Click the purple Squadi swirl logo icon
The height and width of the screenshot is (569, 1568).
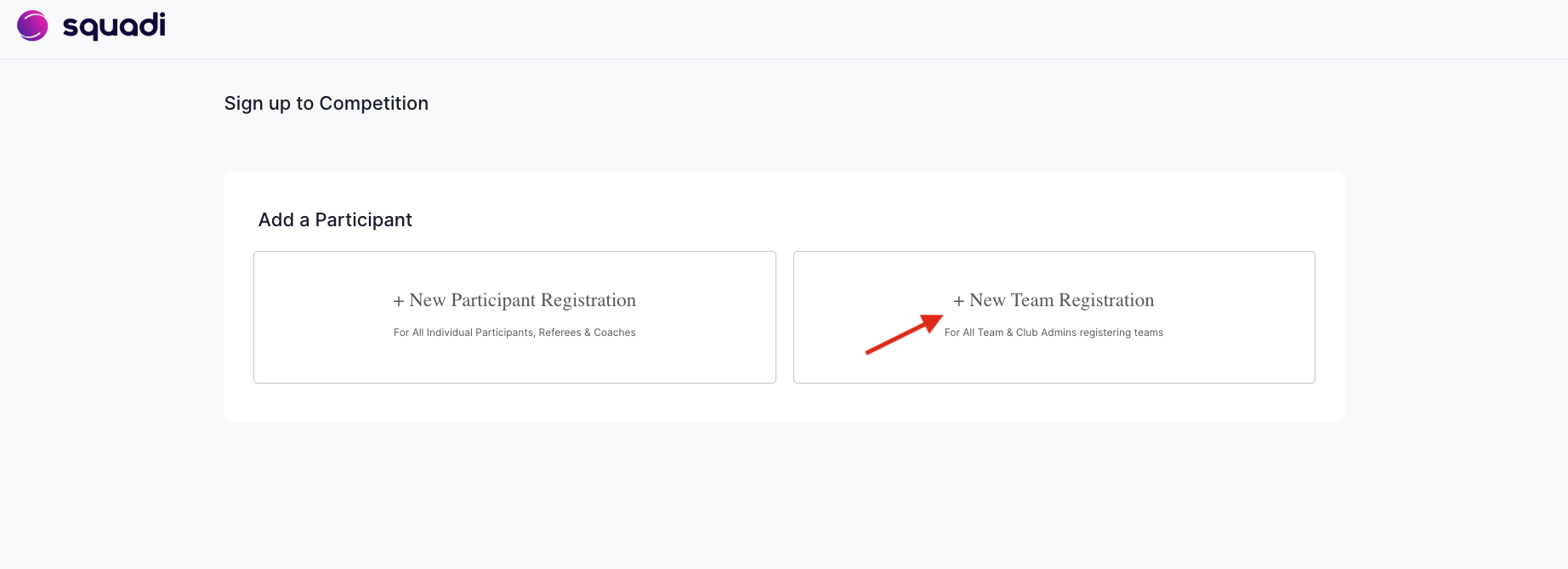[32, 26]
